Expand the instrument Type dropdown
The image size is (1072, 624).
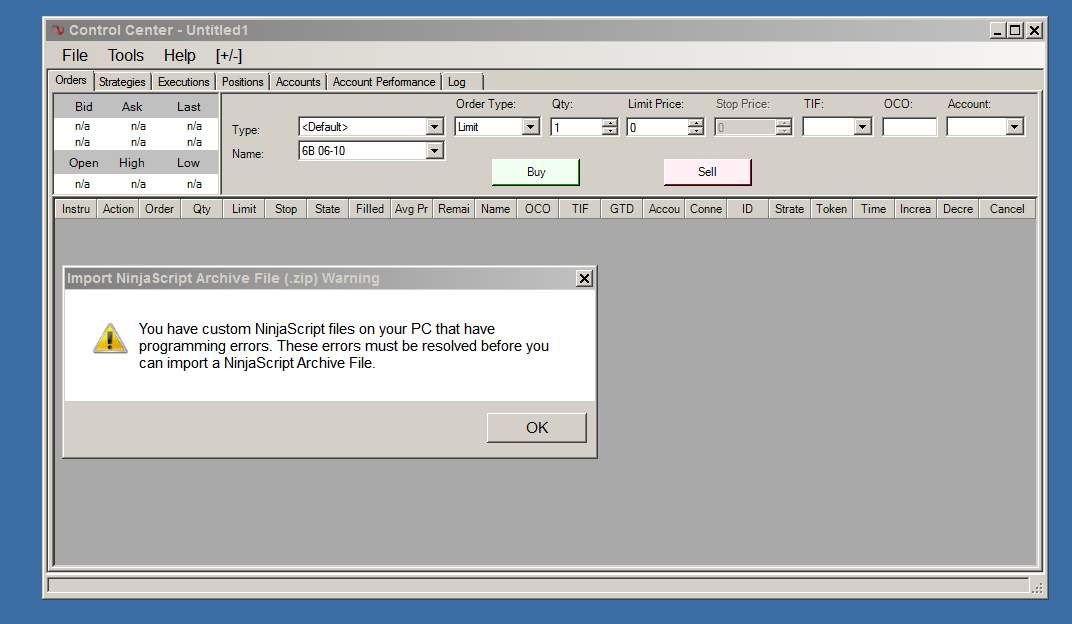click(434, 126)
